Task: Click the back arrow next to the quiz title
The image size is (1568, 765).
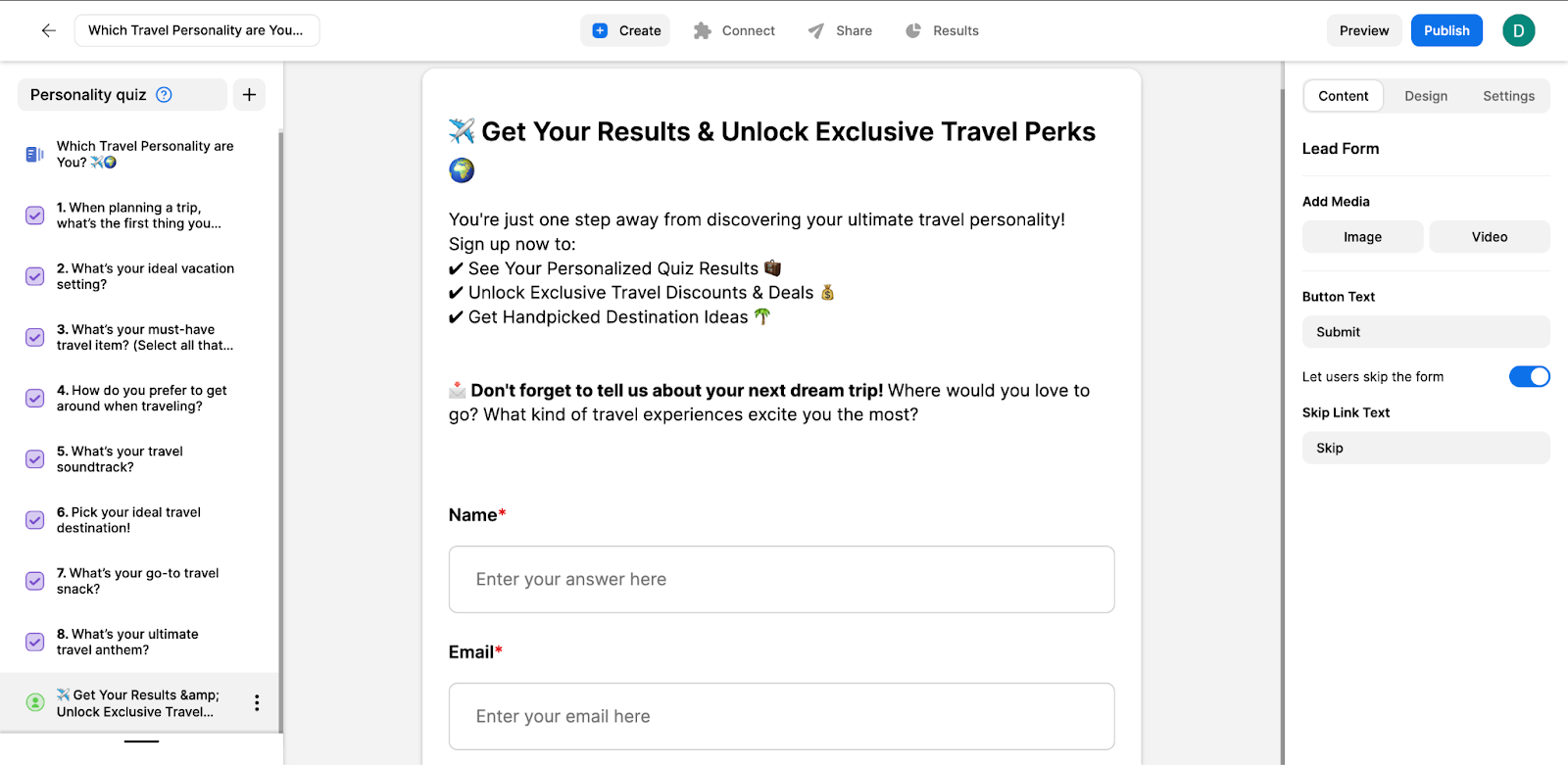Action: (47, 30)
